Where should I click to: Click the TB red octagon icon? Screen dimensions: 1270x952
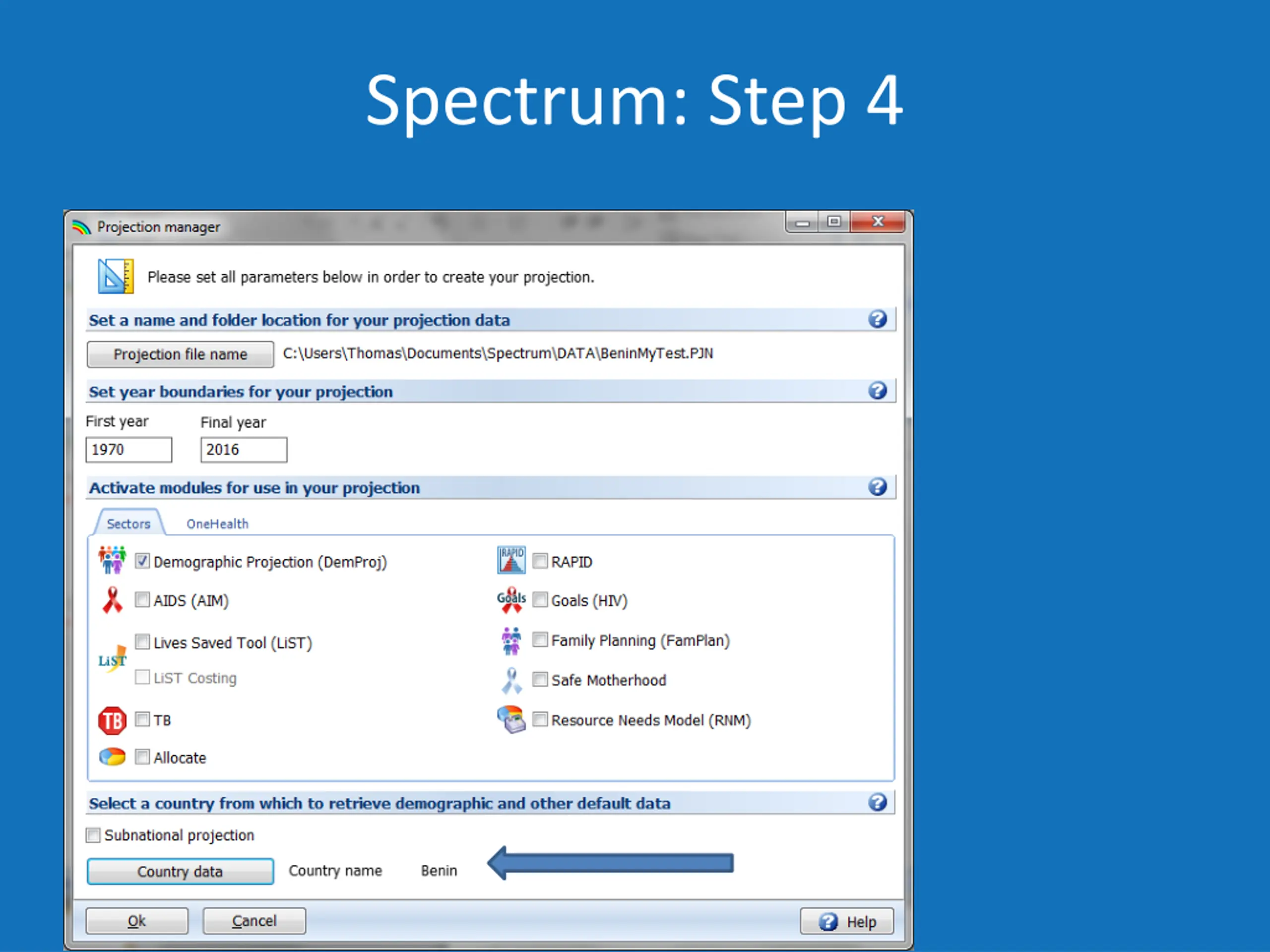coord(112,721)
